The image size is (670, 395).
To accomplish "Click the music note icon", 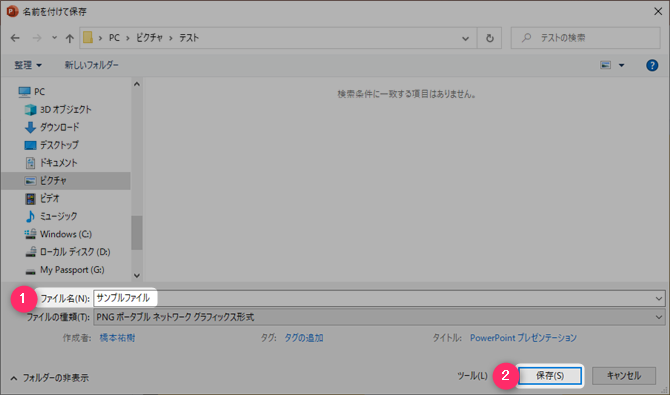I will point(30,216).
